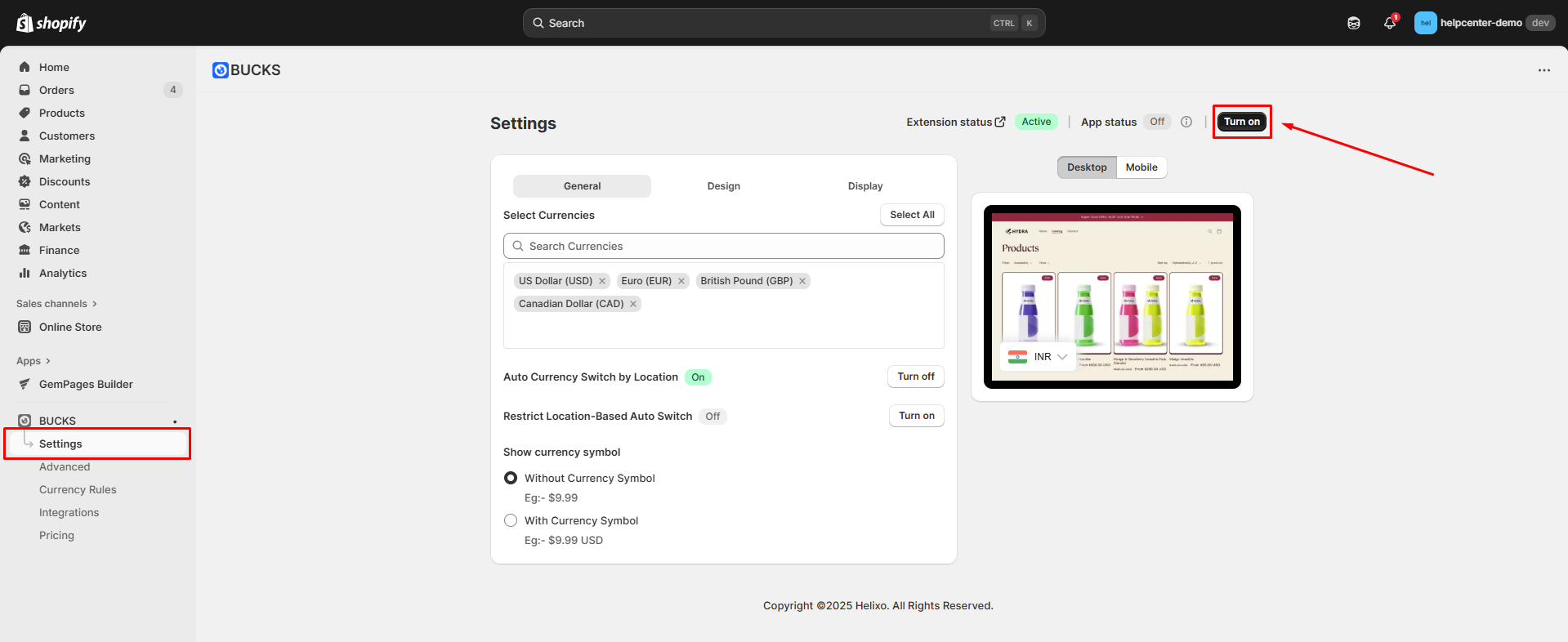Click the Search Currencies input field

tap(723, 246)
